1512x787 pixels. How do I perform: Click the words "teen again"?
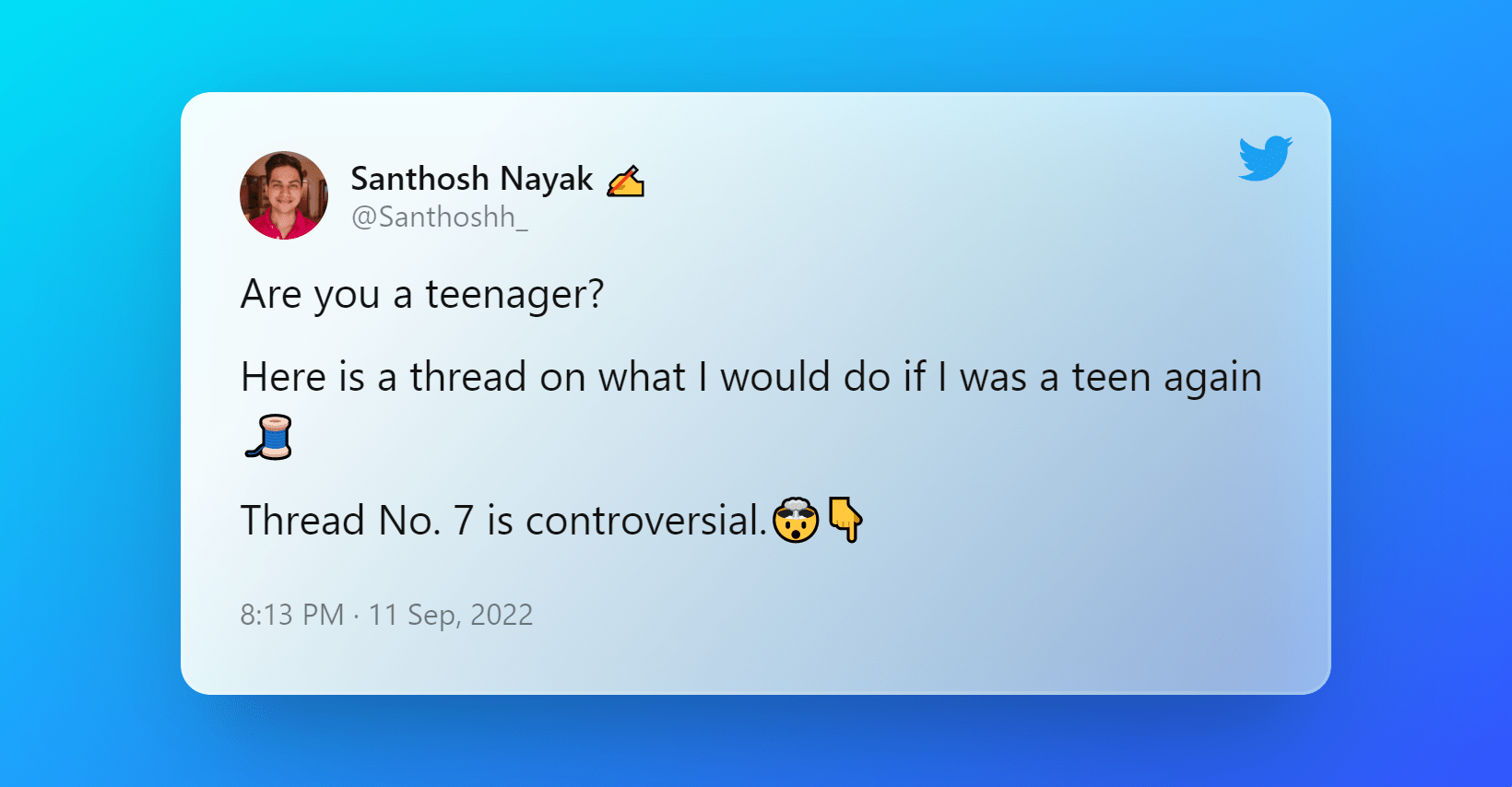(x=1166, y=378)
